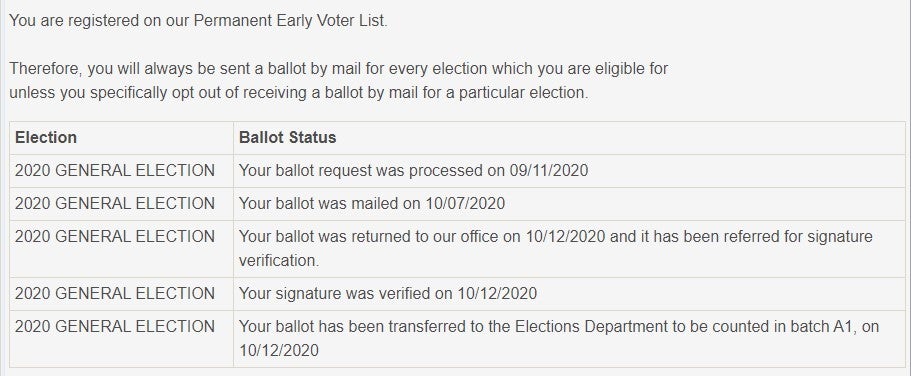Viewport: 911px width, 376px height.
Task: Click the 'unless you specifically opt out' line
Action: pos(299,93)
